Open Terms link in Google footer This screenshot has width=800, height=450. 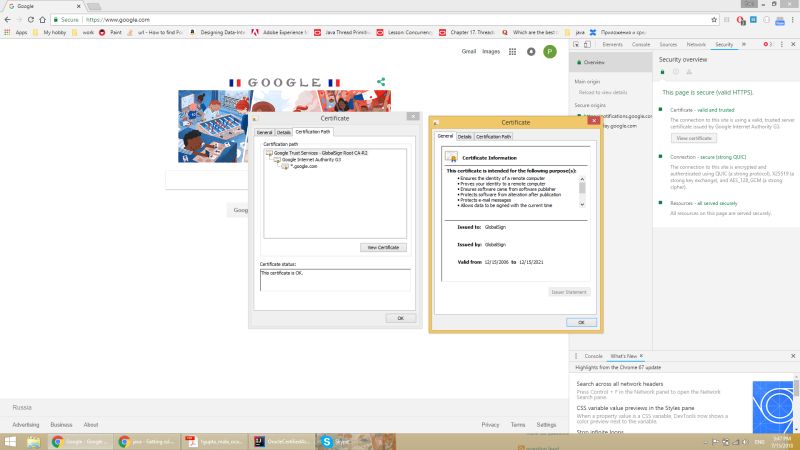517,424
